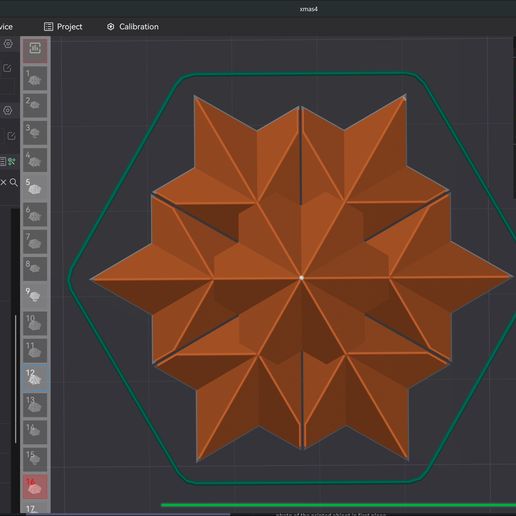
Task: Select plate 14 thumbnail
Action: click(35, 432)
